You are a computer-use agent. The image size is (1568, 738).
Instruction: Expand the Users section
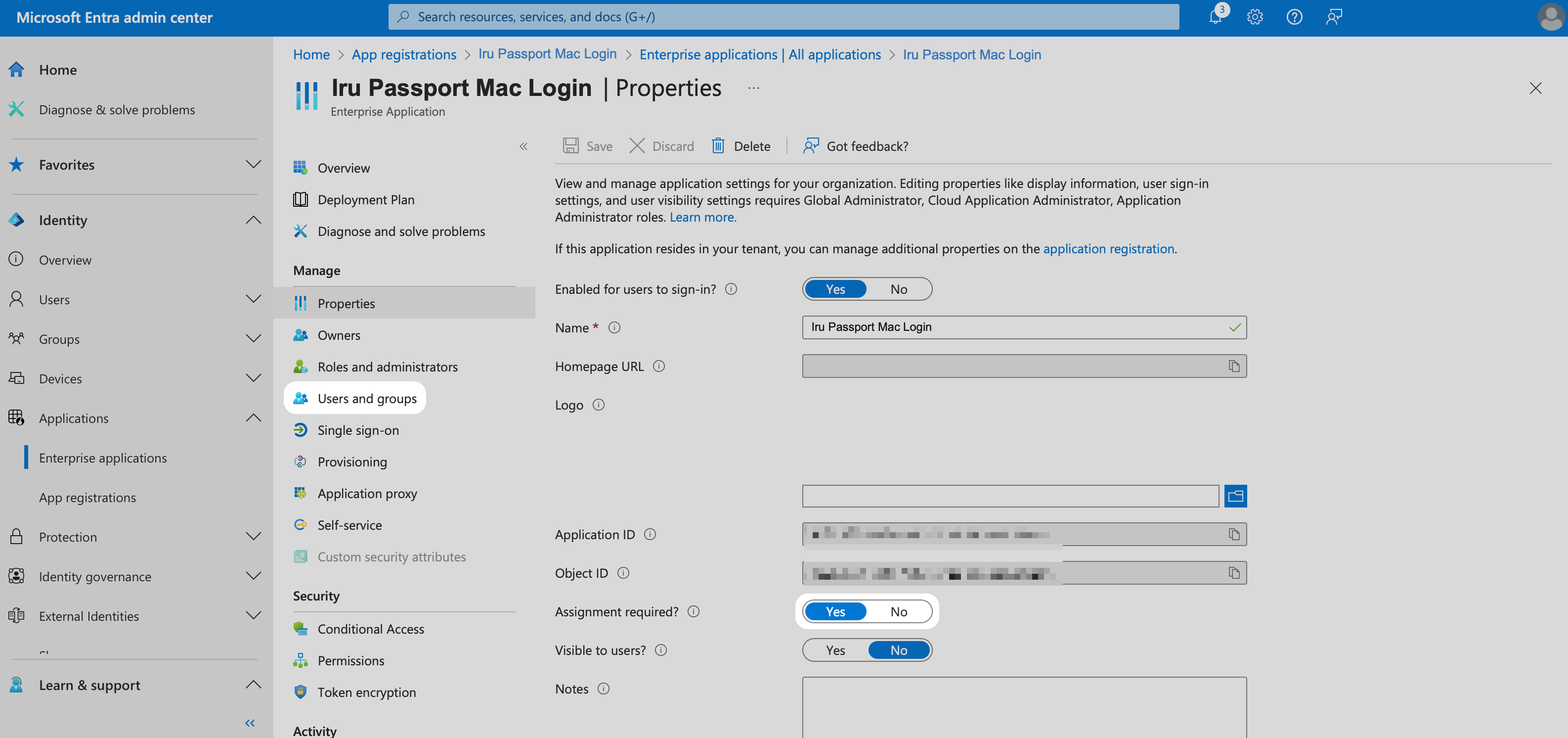point(253,299)
